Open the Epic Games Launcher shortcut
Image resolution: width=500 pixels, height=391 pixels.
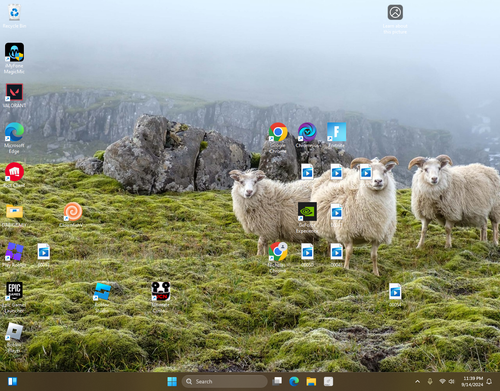(x=14, y=291)
